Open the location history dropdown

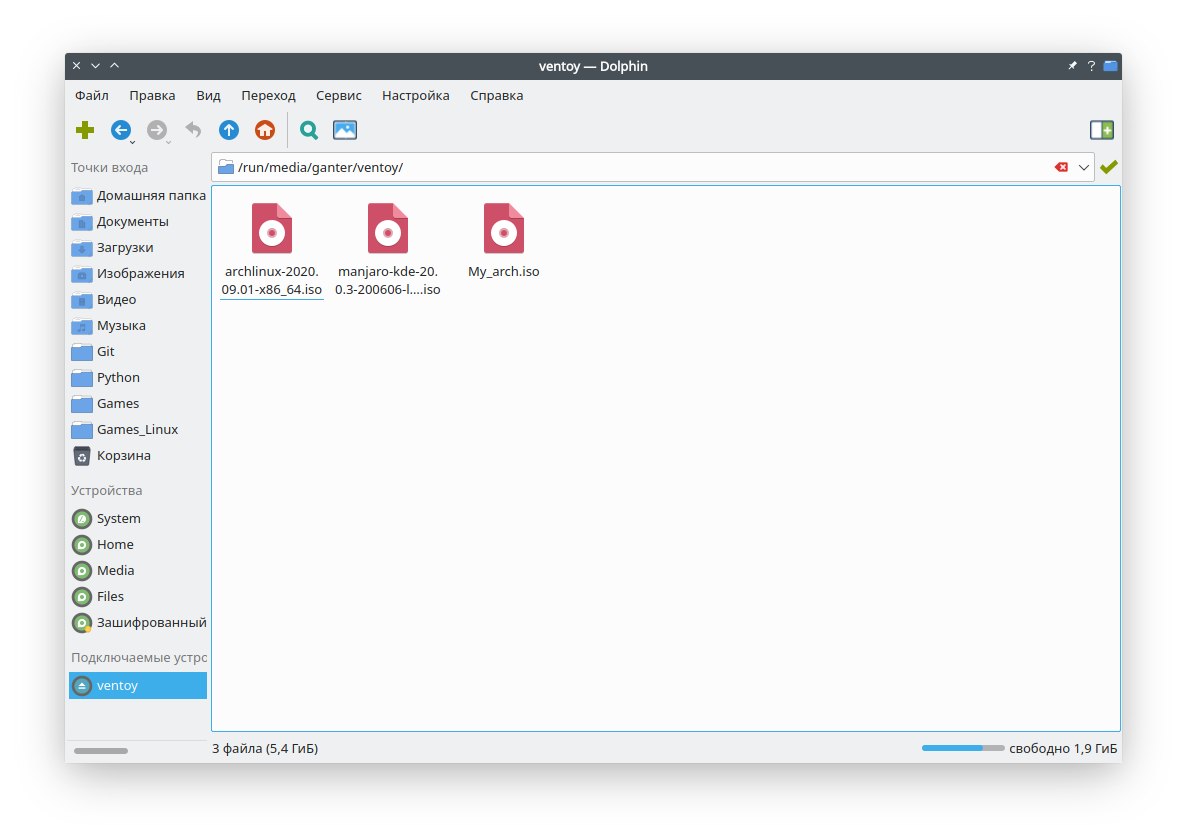point(1083,167)
